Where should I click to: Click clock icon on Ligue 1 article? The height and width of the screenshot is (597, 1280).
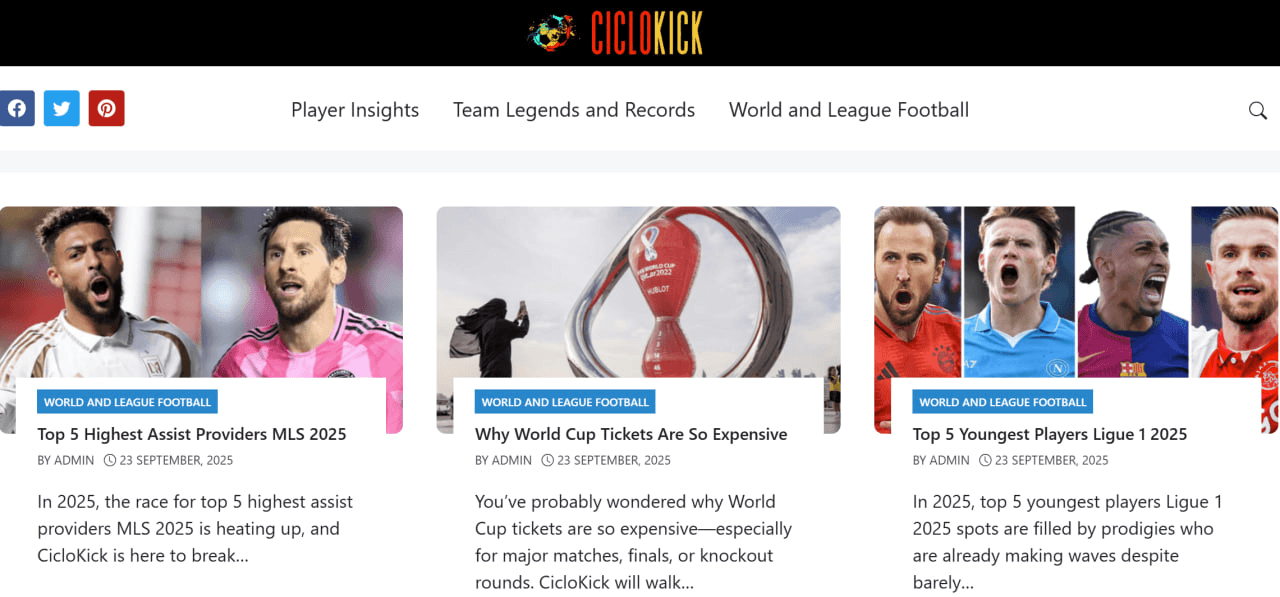pos(985,460)
